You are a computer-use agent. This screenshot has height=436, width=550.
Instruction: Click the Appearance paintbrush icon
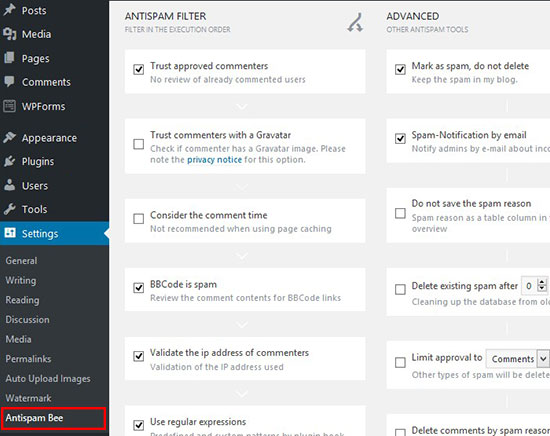[9, 137]
